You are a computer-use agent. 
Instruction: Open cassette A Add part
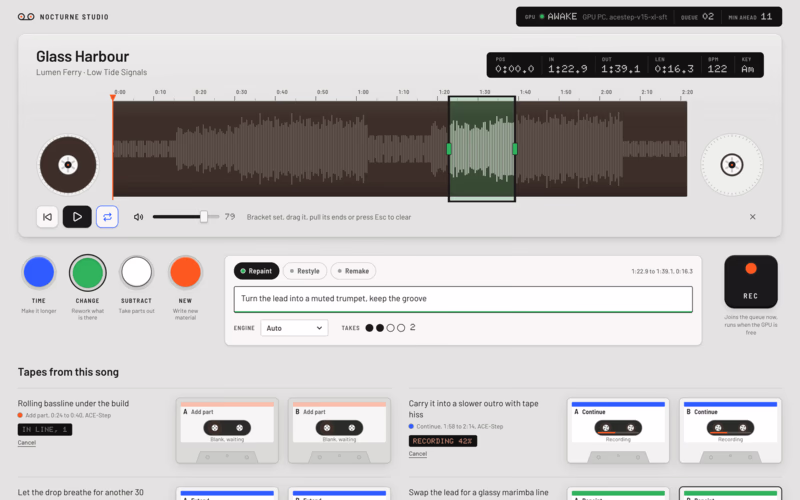[227, 431]
